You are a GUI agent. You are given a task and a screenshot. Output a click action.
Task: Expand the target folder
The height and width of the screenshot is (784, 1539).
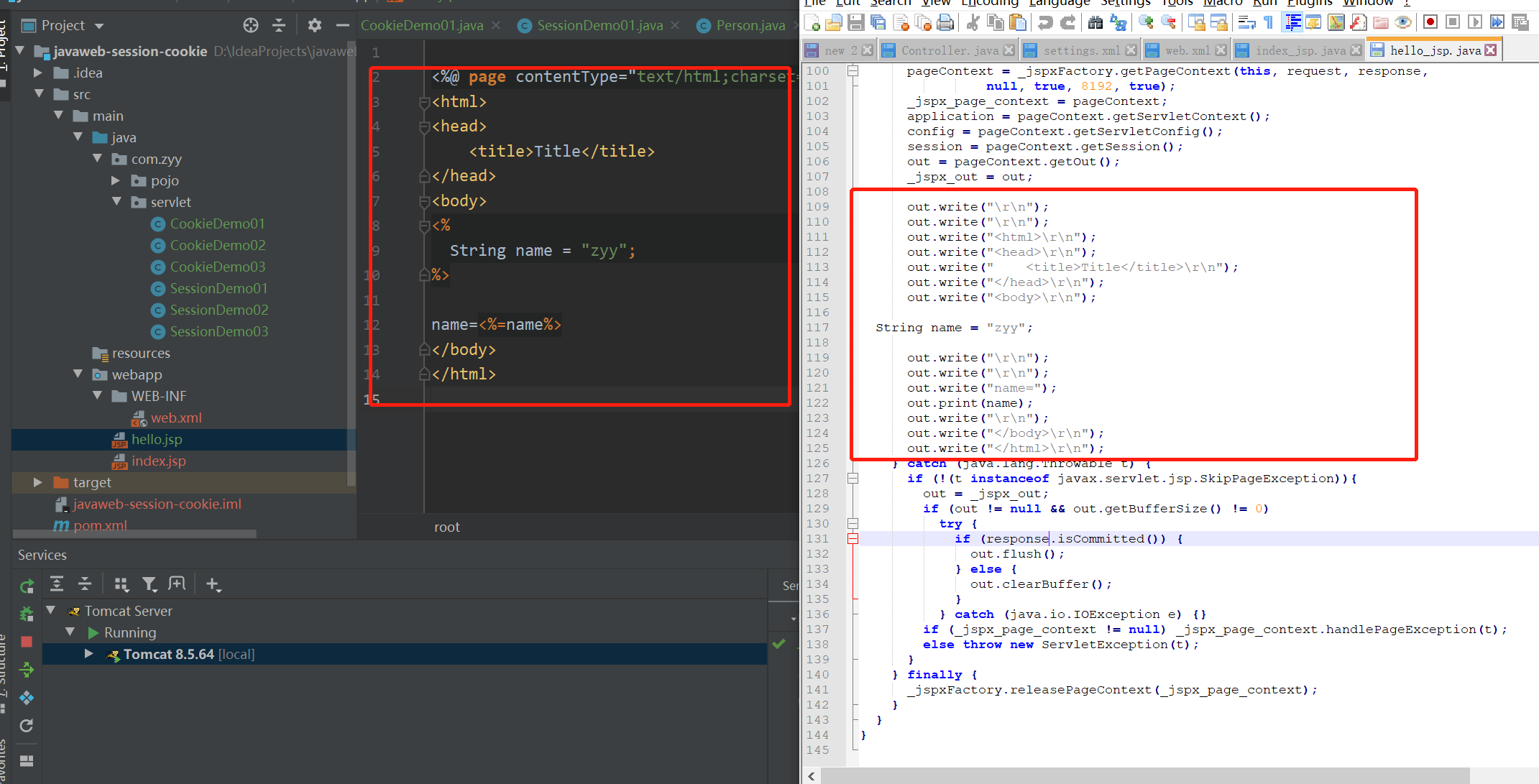(37, 482)
